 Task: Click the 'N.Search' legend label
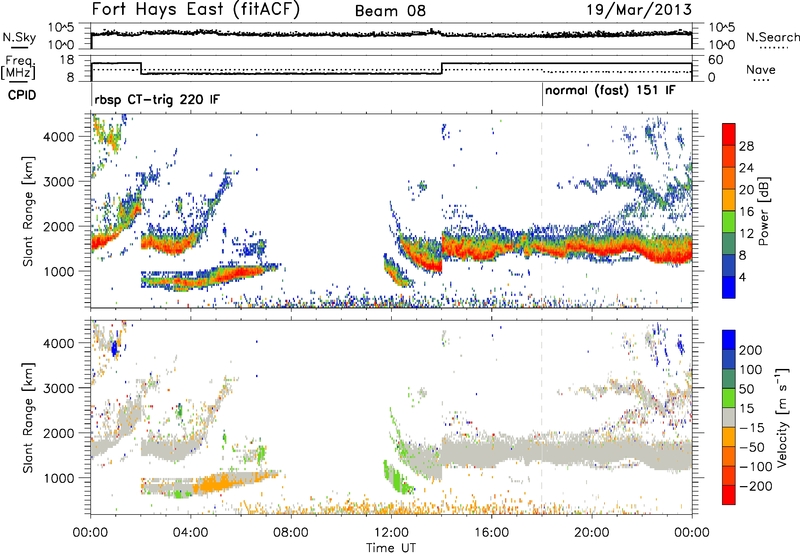[772, 37]
